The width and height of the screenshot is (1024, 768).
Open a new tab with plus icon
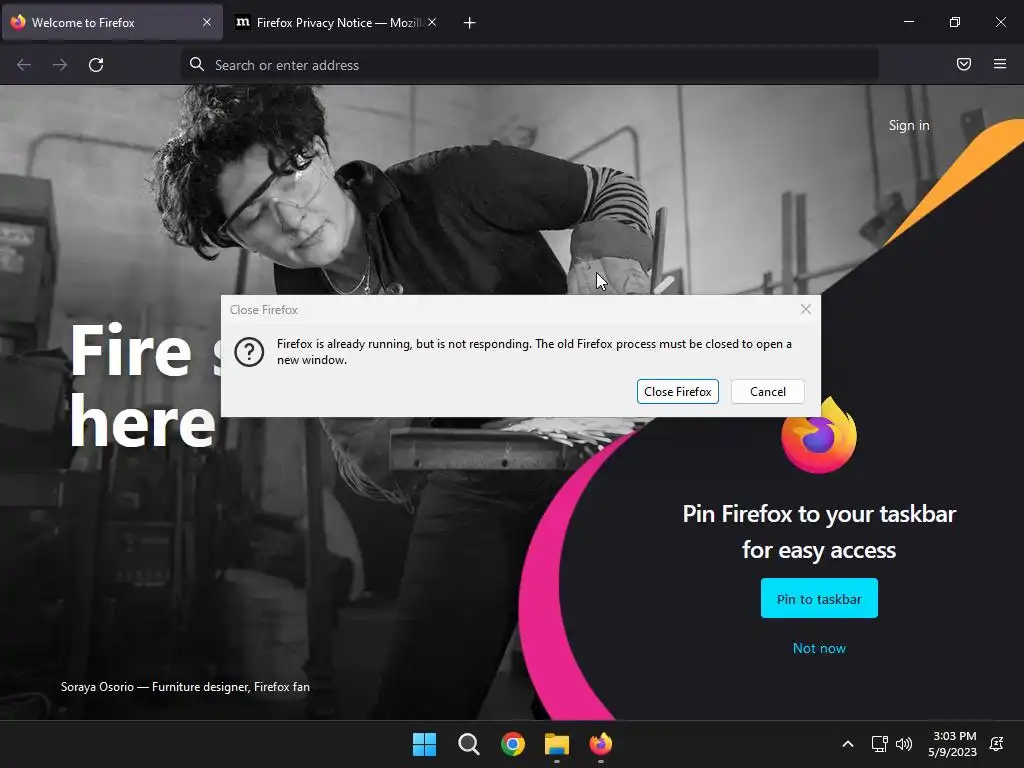(469, 23)
